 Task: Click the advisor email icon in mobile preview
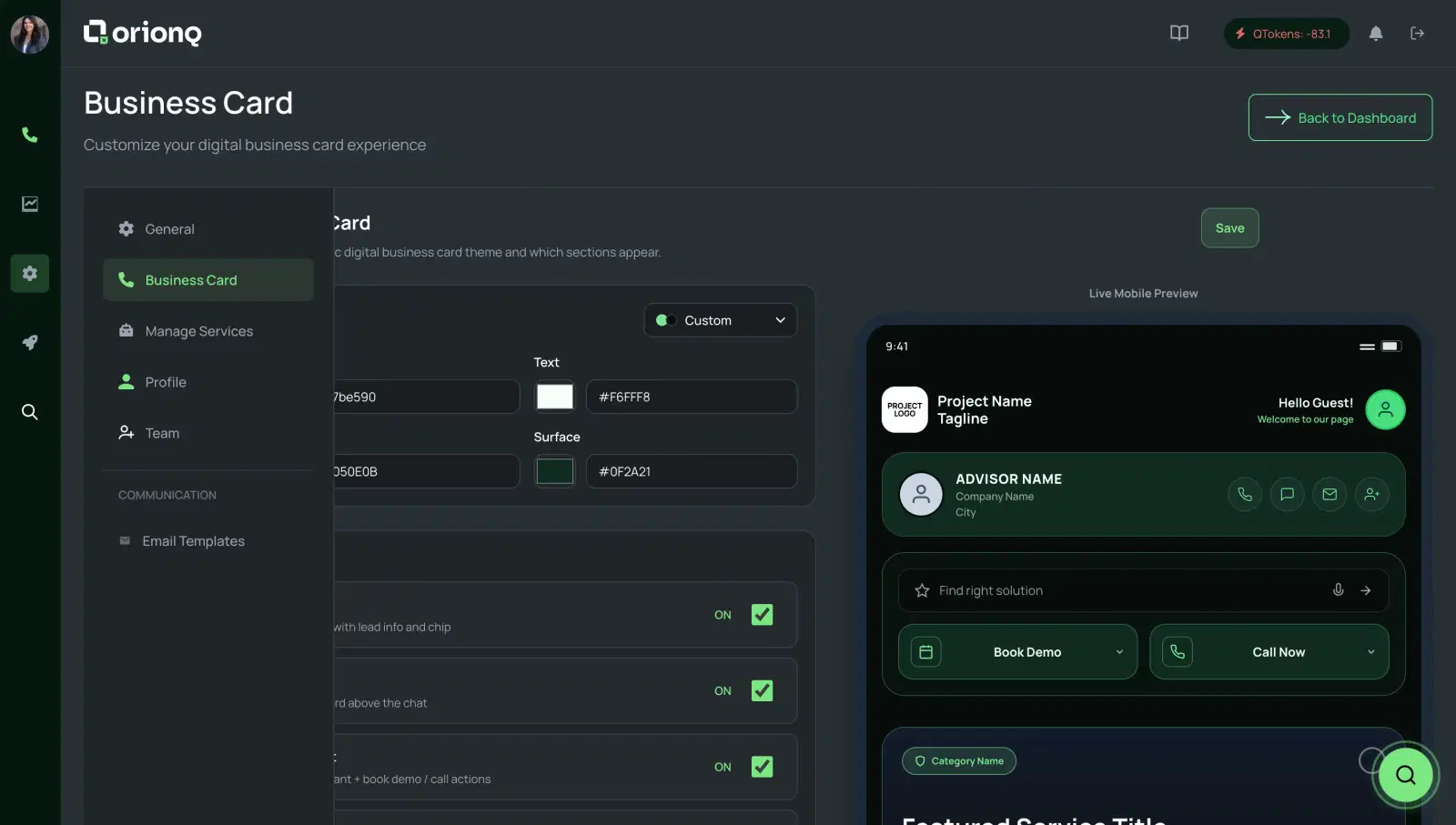[1330, 494]
